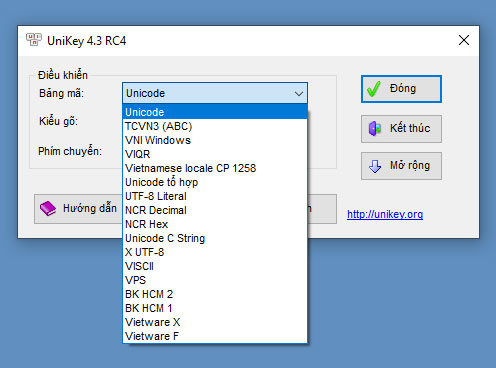The height and width of the screenshot is (368, 496).
Task: Choose Vietware X option
Action: [x=215, y=322]
